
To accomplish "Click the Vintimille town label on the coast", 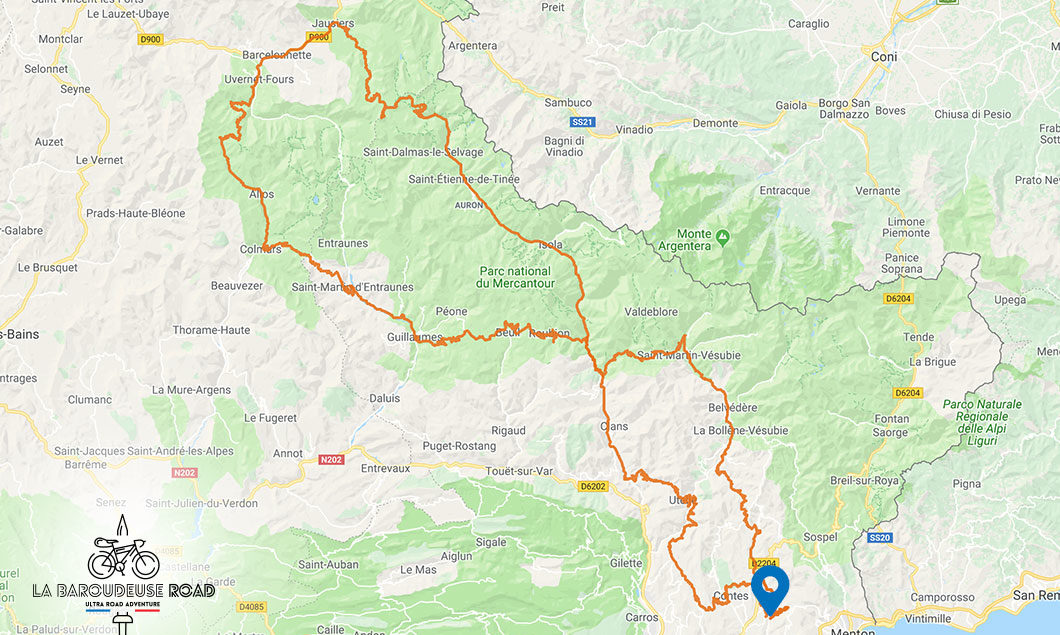I will 928,618.
